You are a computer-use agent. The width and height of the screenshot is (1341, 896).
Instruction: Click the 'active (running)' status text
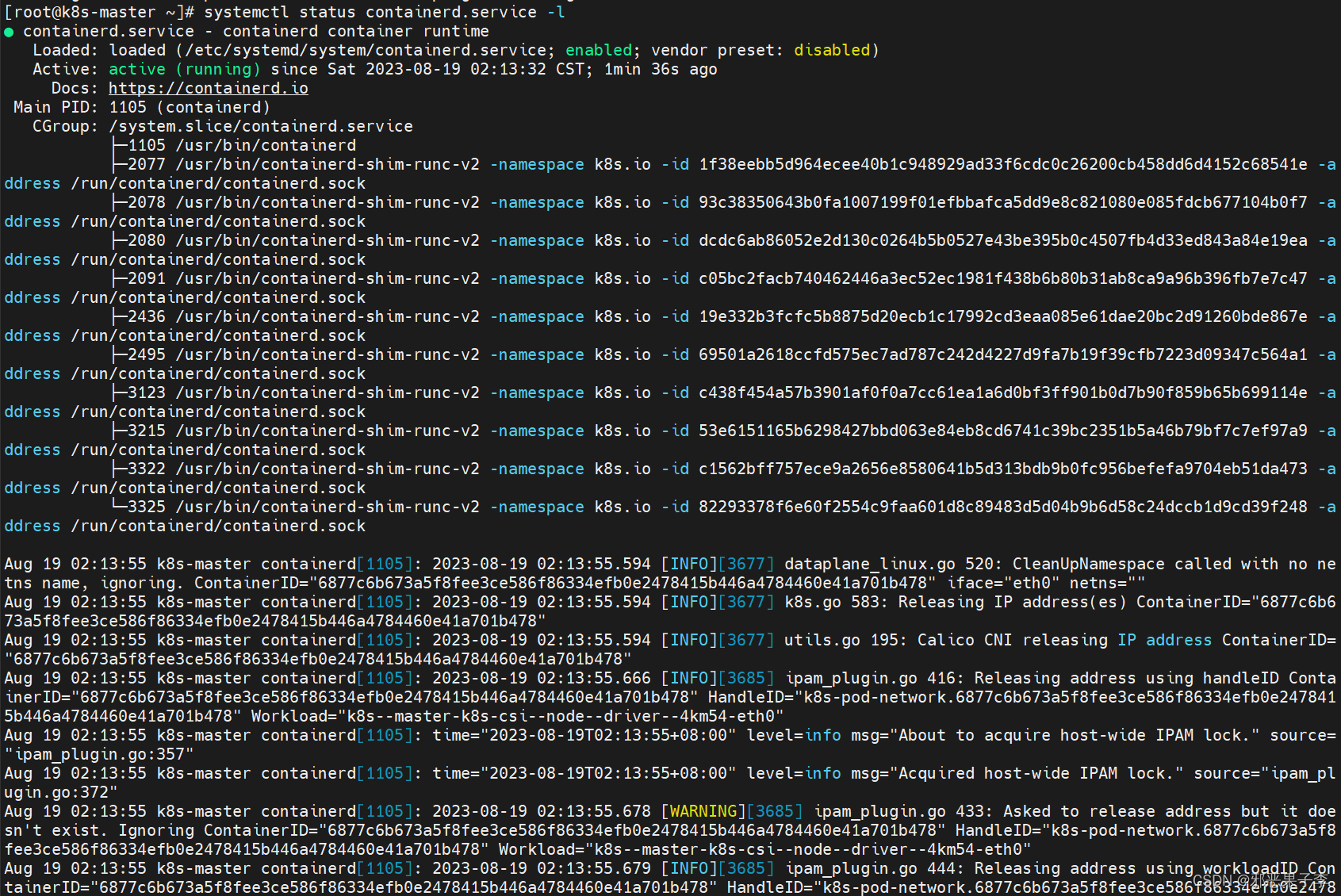click(185, 69)
